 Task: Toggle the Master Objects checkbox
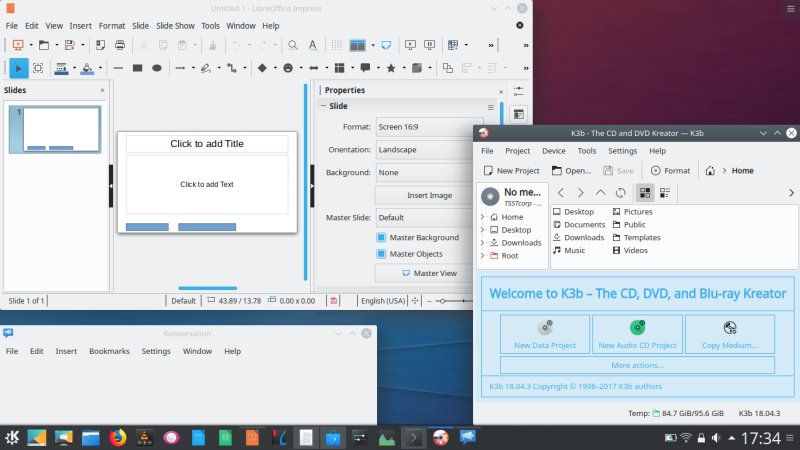point(381,254)
